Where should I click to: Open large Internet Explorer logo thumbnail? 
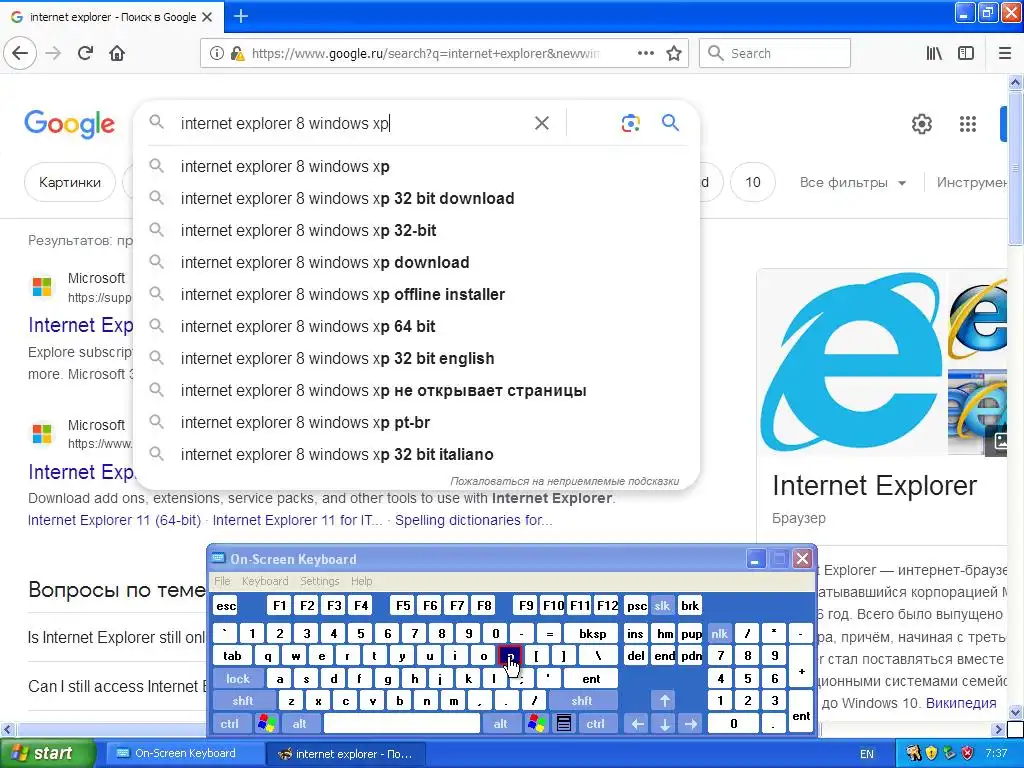pyautogui.click(x=852, y=362)
